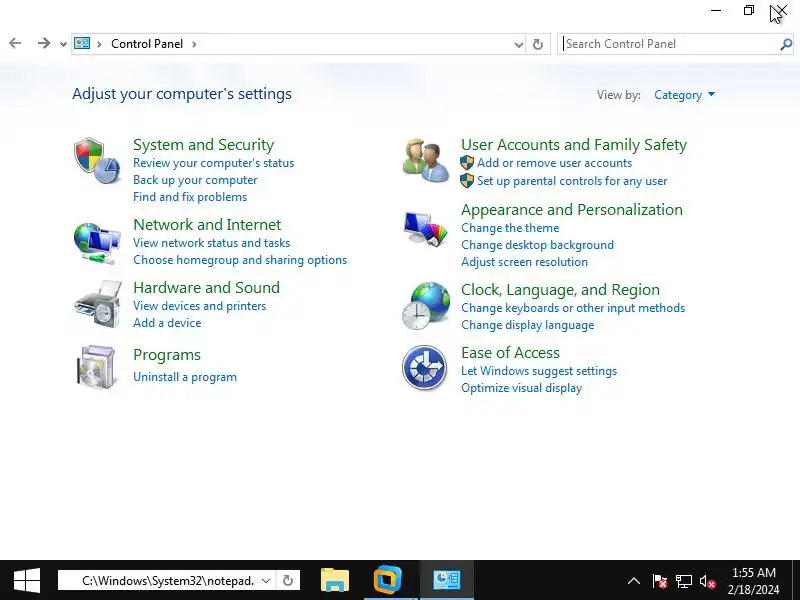Open Choose homegroup and sharing options
Viewport: 800px width, 600px height.
tap(240, 260)
